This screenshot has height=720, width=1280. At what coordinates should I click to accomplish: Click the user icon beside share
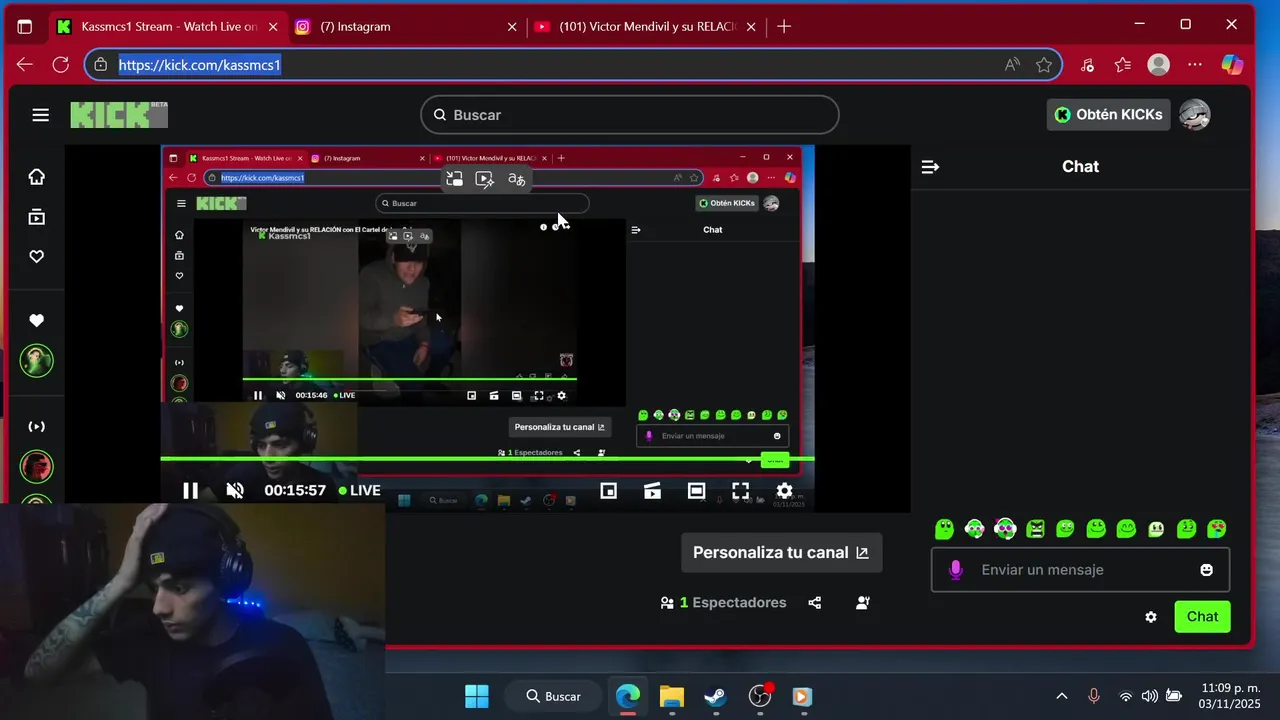[863, 603]
